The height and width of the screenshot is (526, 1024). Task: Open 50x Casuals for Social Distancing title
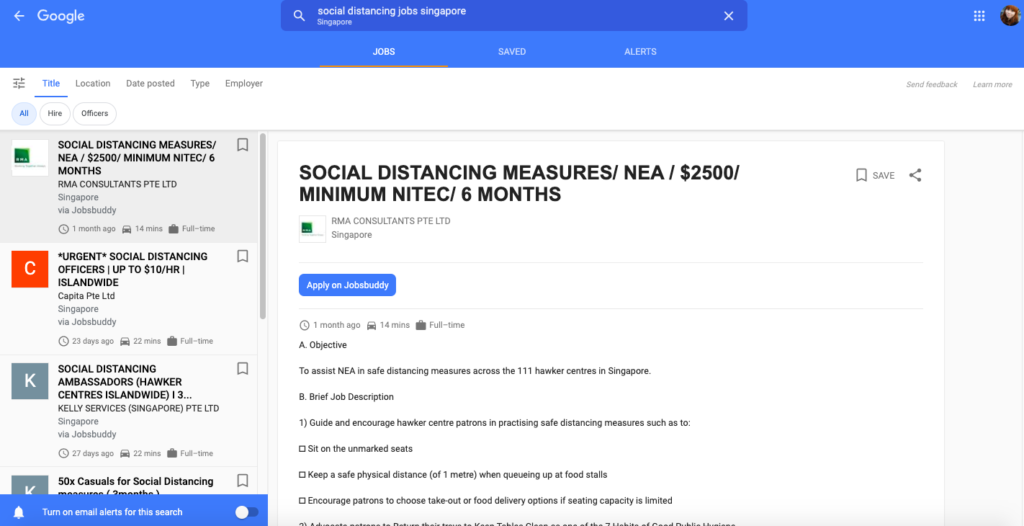135,487
